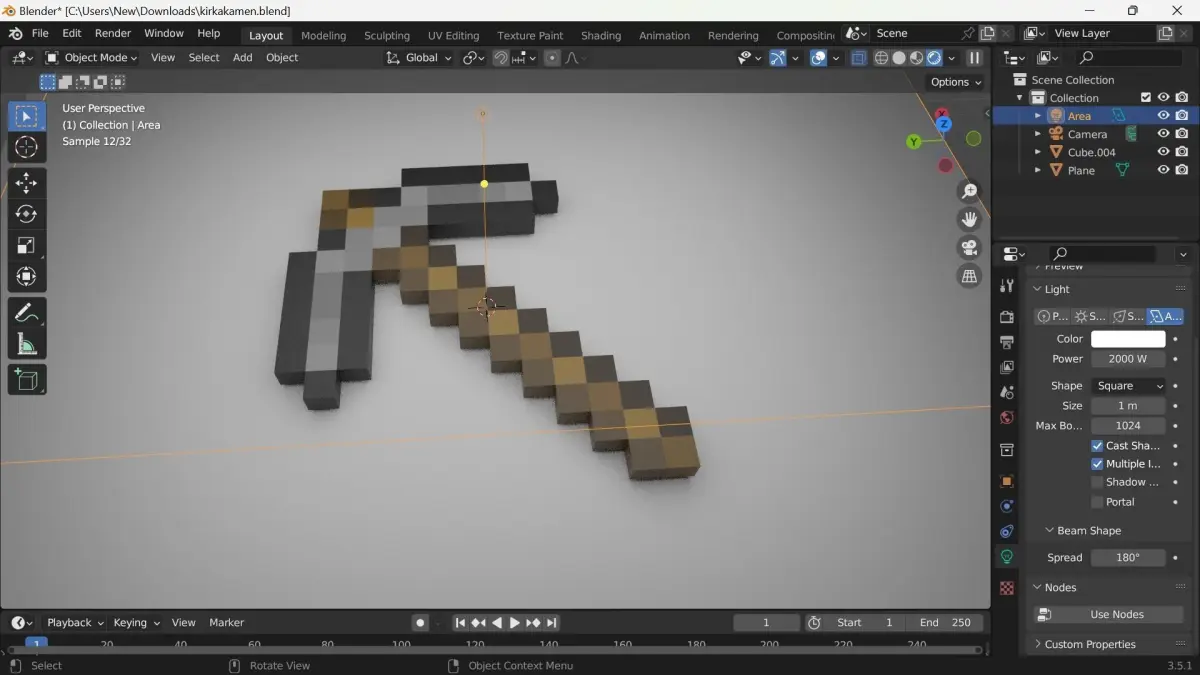Open Render properties tab
1200x675 pixels.
[x=1007, y=317]
